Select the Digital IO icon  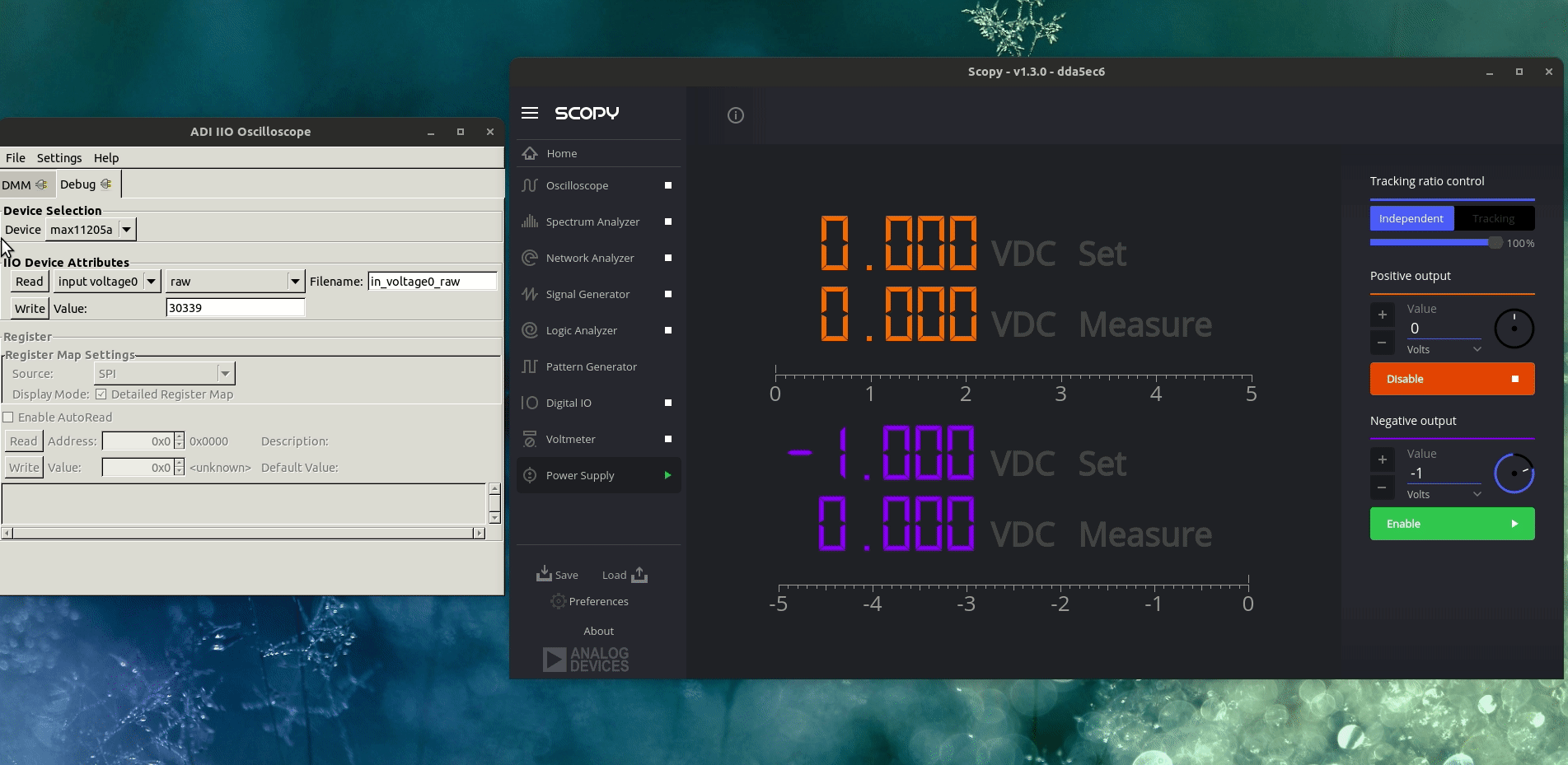point(530,403)
